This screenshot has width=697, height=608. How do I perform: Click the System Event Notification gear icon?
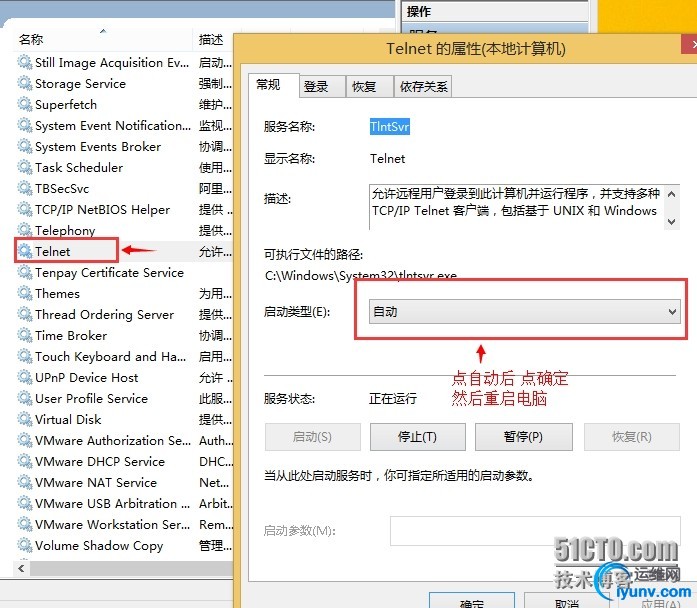(x=24, y=125)
